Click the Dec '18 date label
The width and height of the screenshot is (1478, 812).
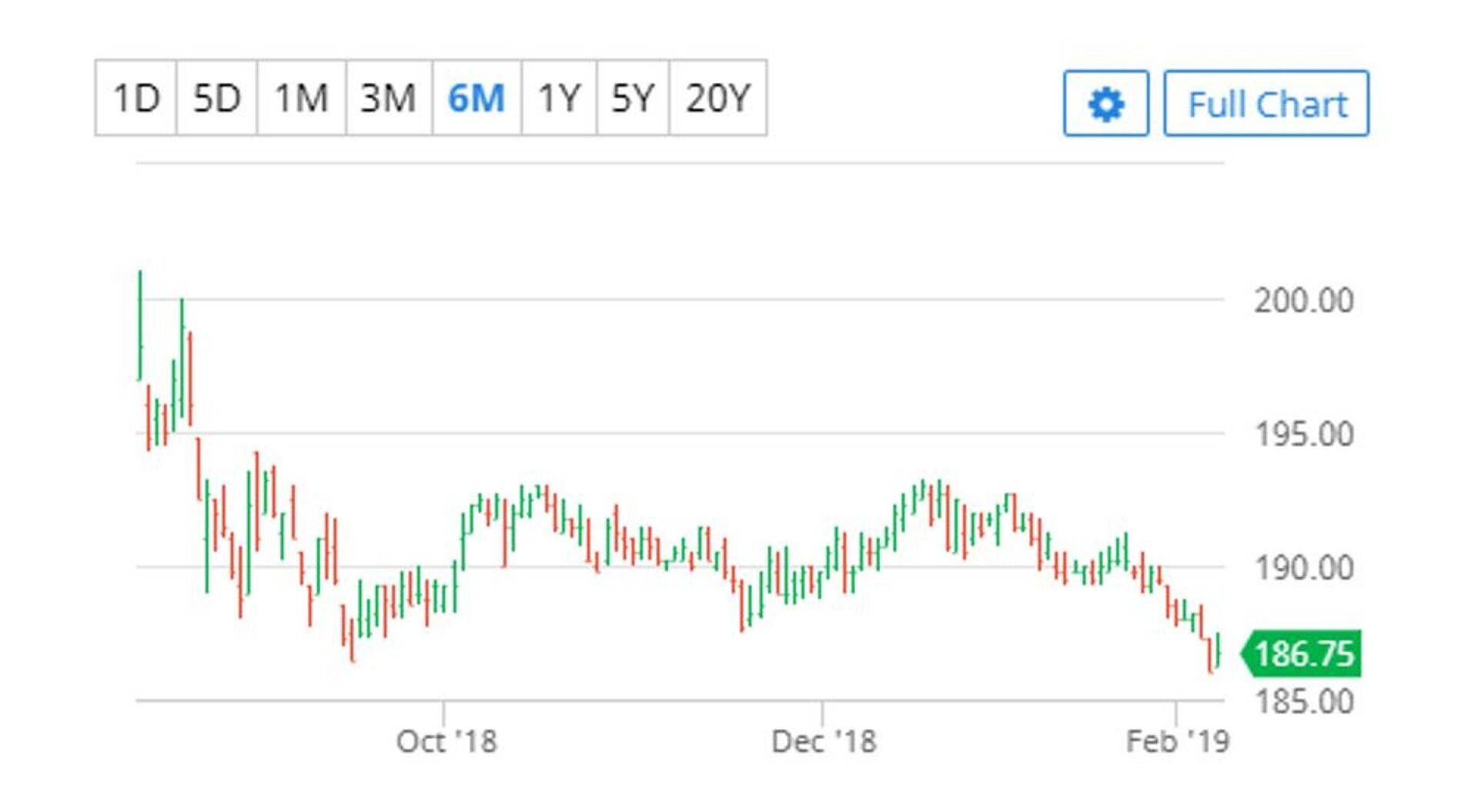pos(824,742)
